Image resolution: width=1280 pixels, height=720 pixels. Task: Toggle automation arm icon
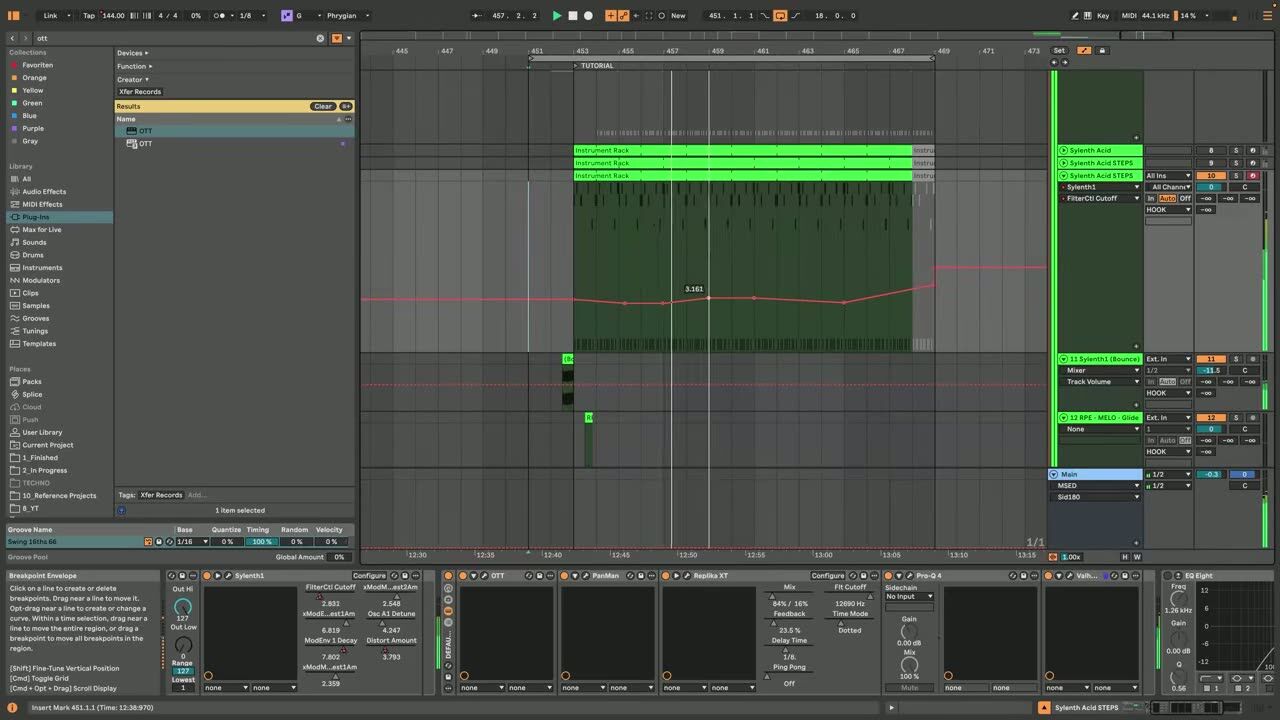pos(624,16)
